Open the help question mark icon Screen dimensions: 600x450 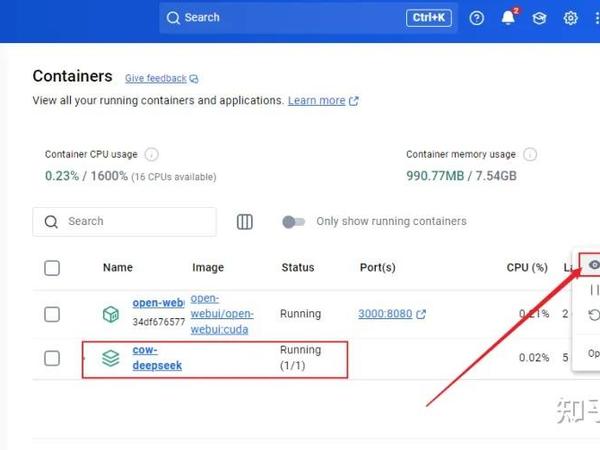[x=477, y=18]
